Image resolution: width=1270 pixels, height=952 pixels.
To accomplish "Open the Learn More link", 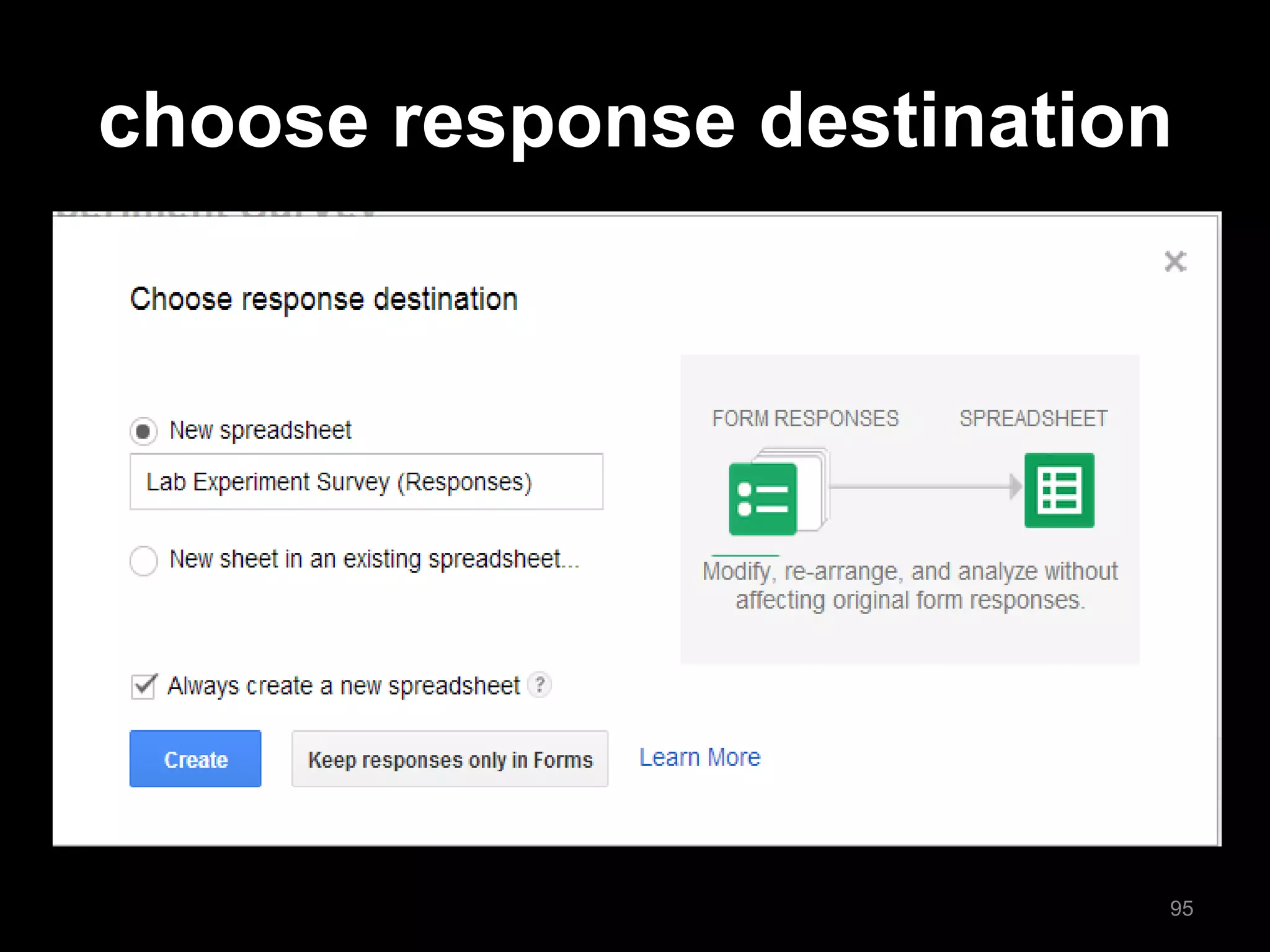I will pos(699,757).
